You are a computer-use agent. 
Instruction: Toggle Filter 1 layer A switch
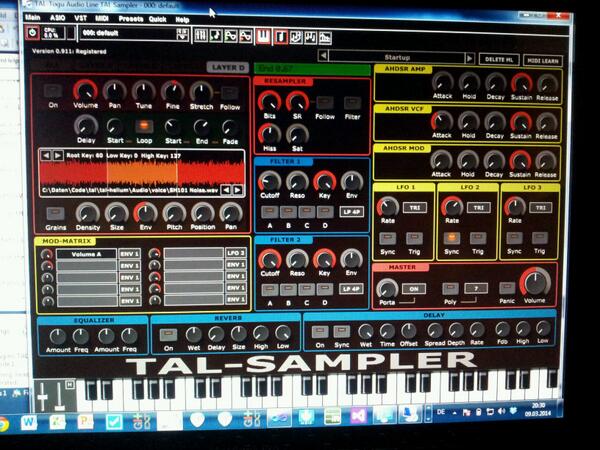pos(270,211)
